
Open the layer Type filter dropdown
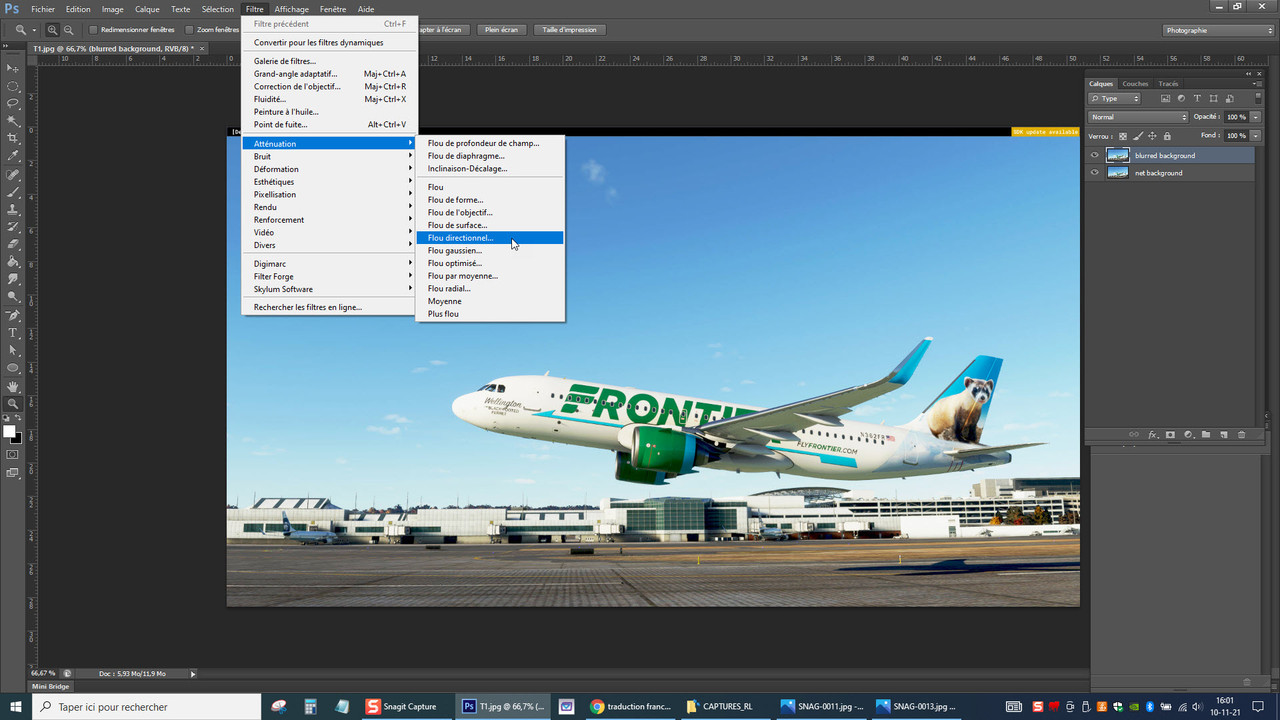1115,99
